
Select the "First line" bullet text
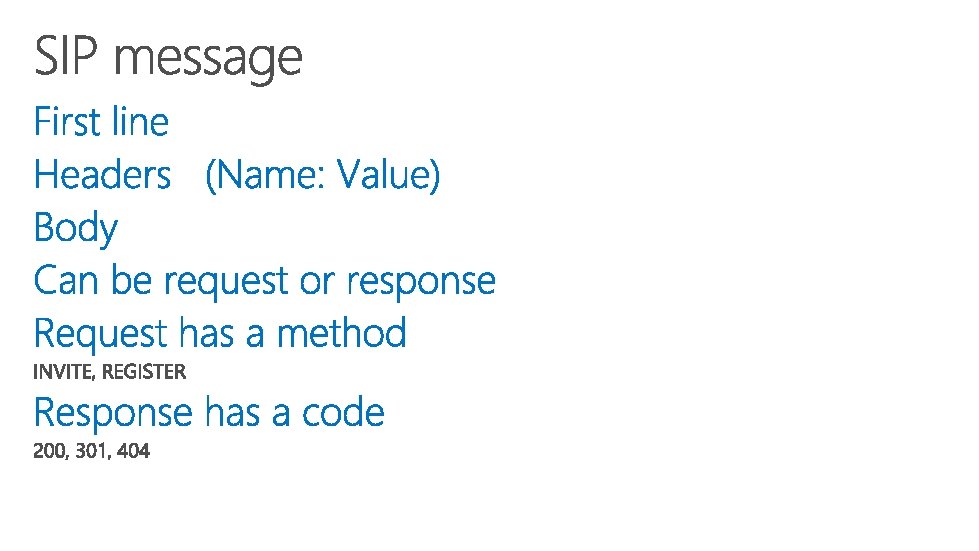pos(101,123)
